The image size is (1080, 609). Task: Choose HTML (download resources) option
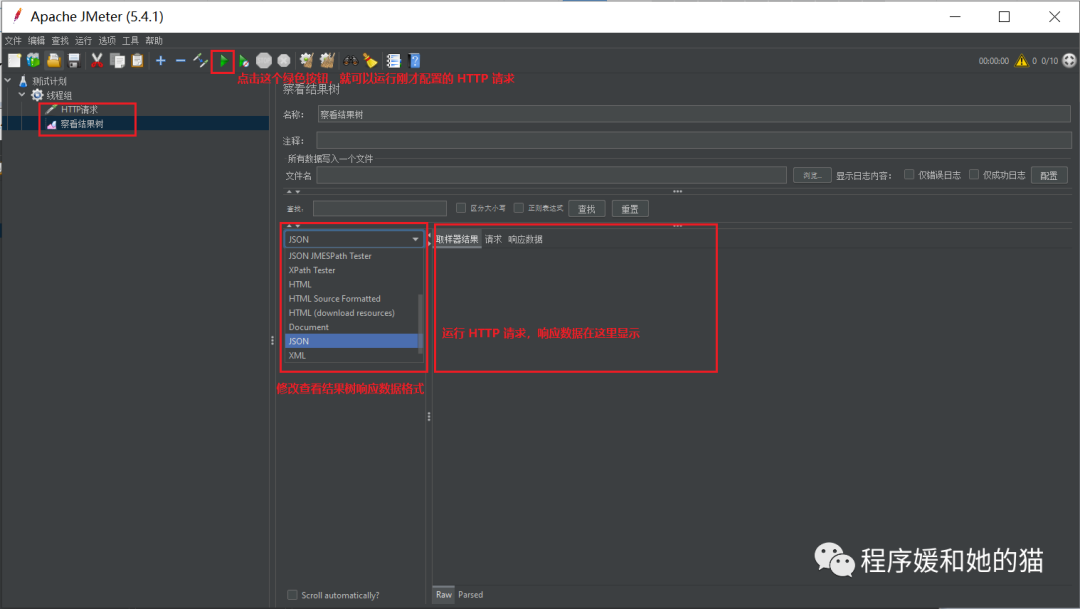click(x=351, y=313)
